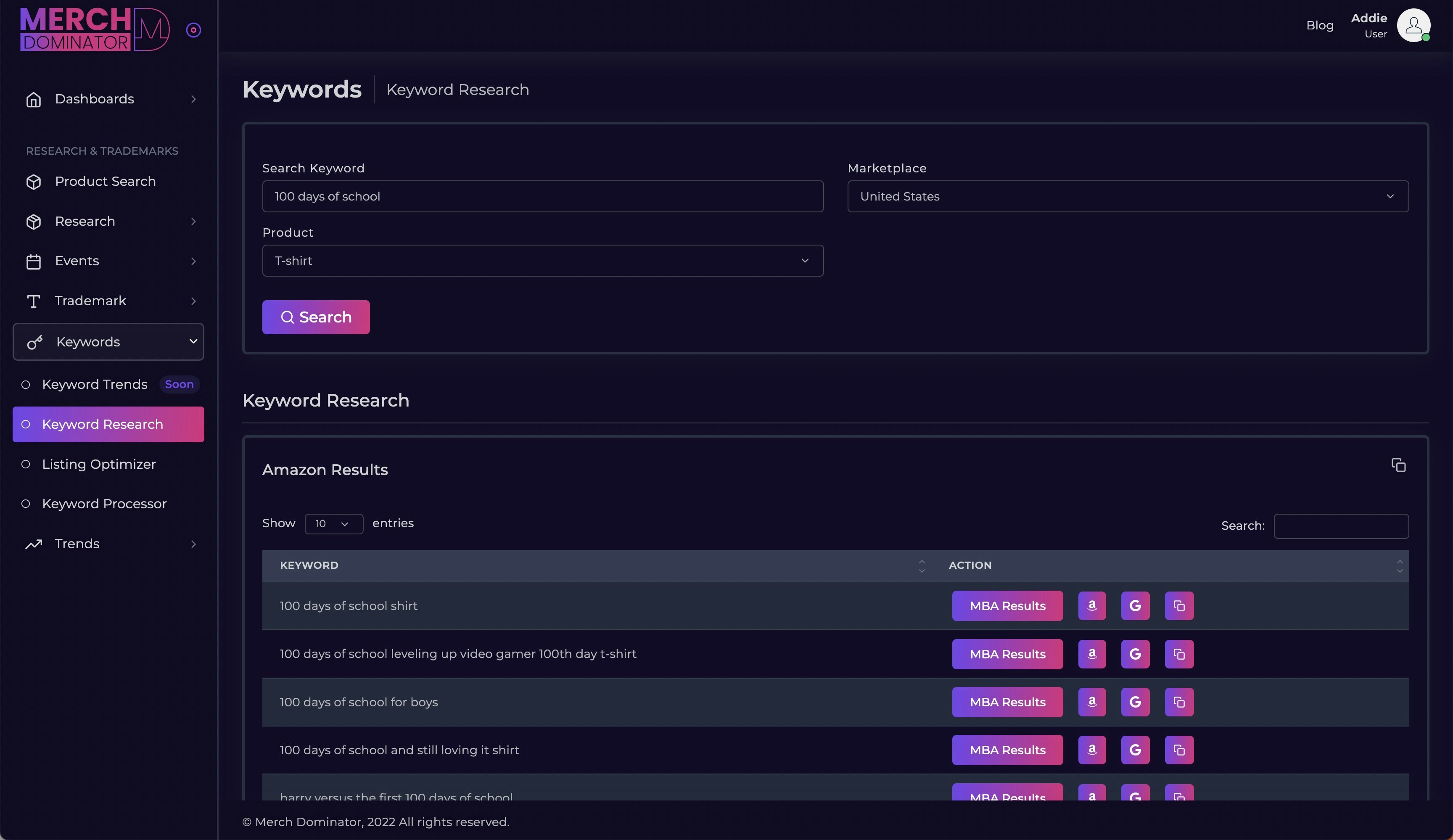Expand the Events submenu chevron

tap(194, 261)
